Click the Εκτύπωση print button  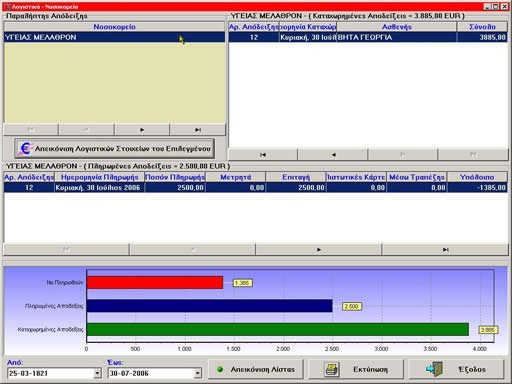point(356,369)
